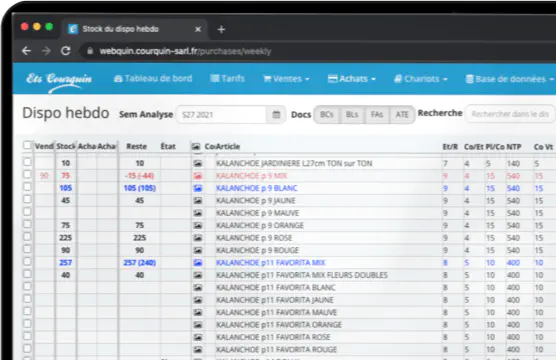Screen dimensions: 556x360
Task: Close the Stock du dispo hebdo tab
Action: (x=198, y=29)
